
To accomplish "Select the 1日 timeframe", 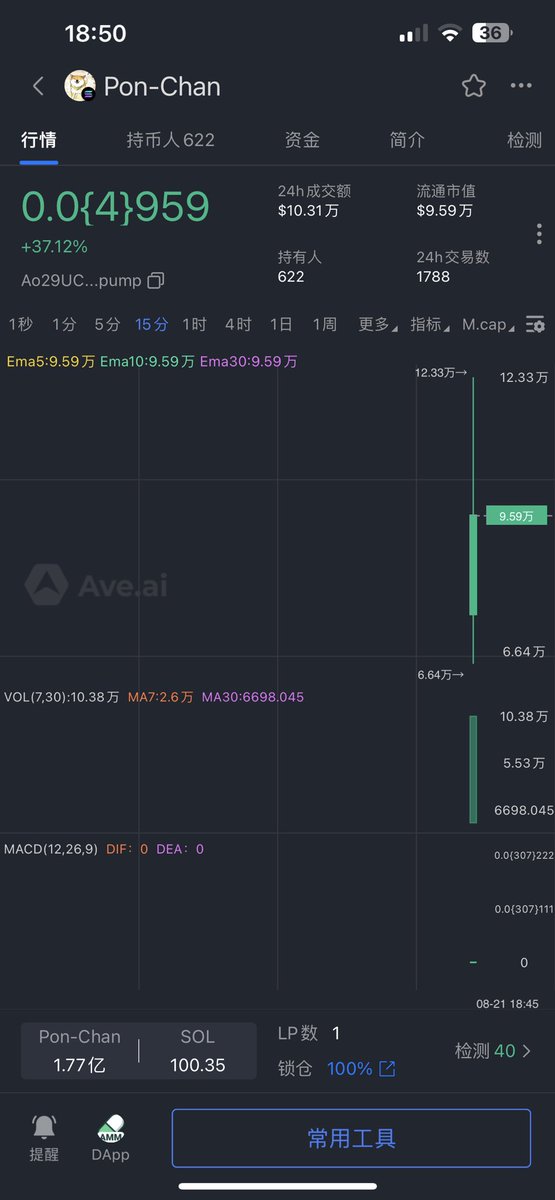I will click(x=281, y=324).
